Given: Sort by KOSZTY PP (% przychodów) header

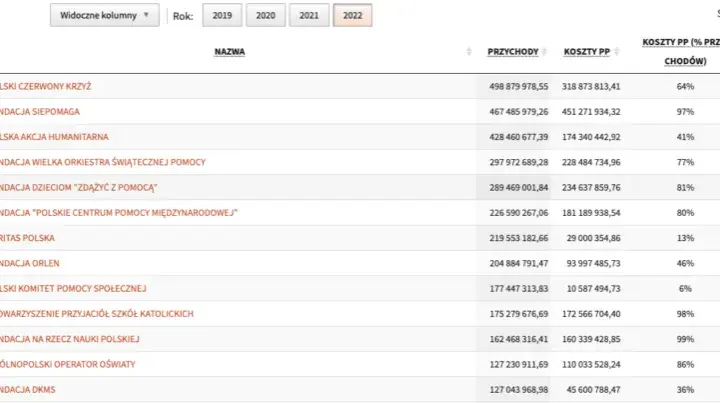Looking at the screenshot, I should (681, 51).
